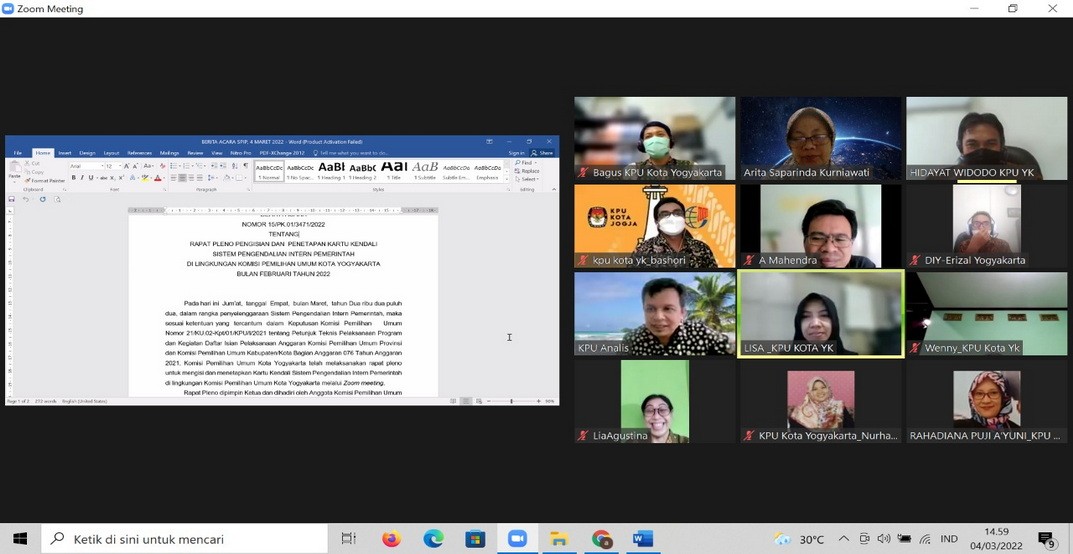Open Zoom from the taskbar
This screenshot has width=1073, height=554.
[517, 539]
